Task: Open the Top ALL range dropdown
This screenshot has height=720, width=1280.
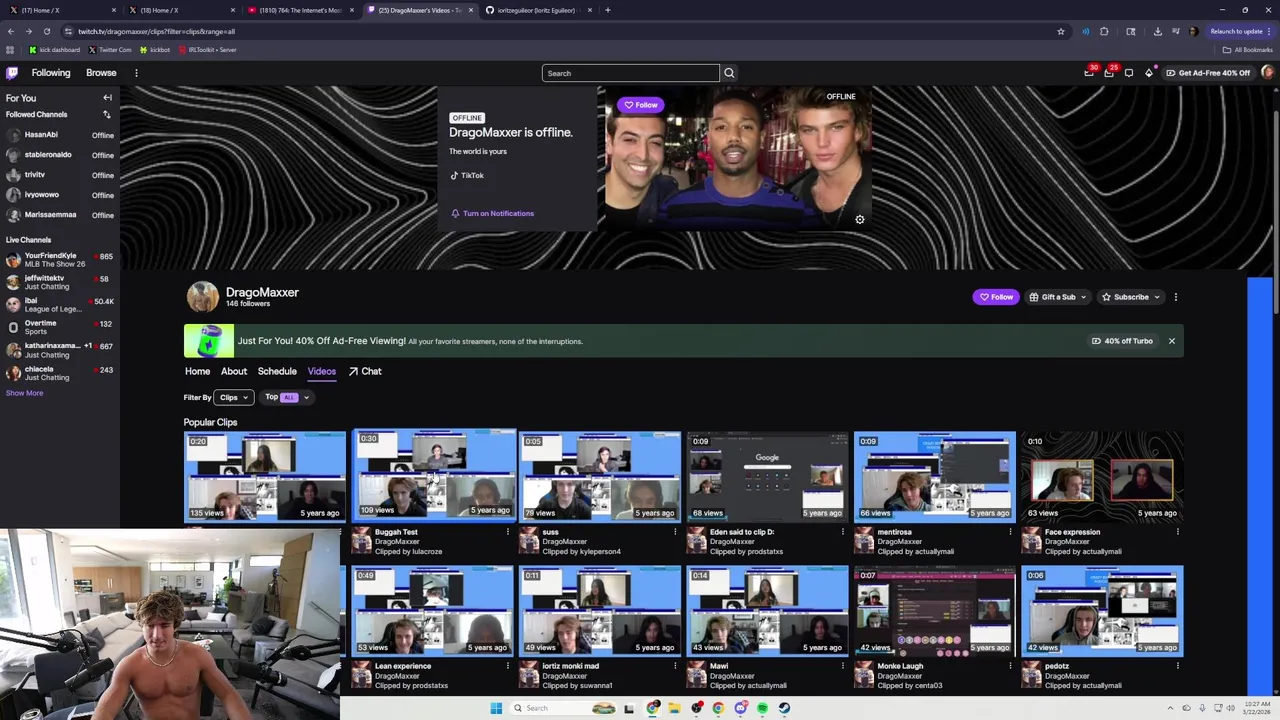Action: coord(287,397)
